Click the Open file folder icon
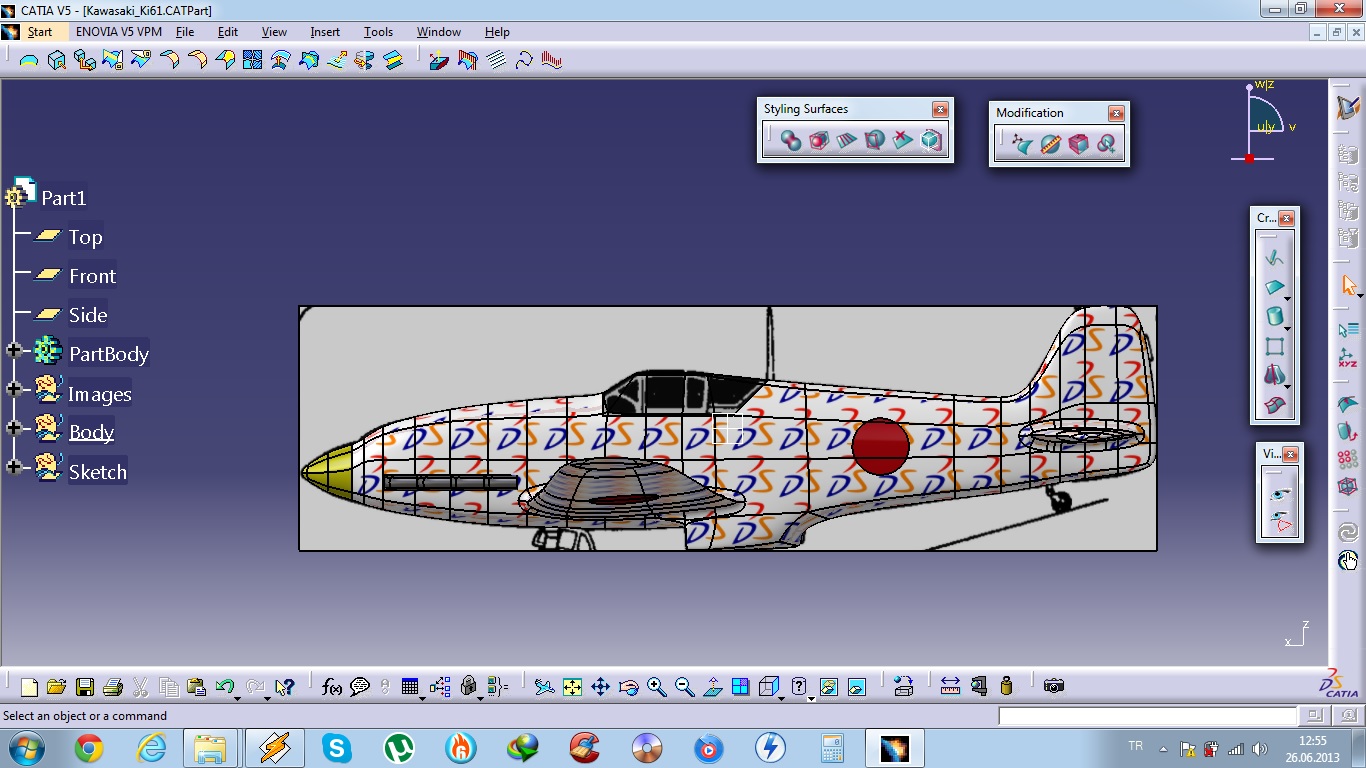 (x=56, y=687)
